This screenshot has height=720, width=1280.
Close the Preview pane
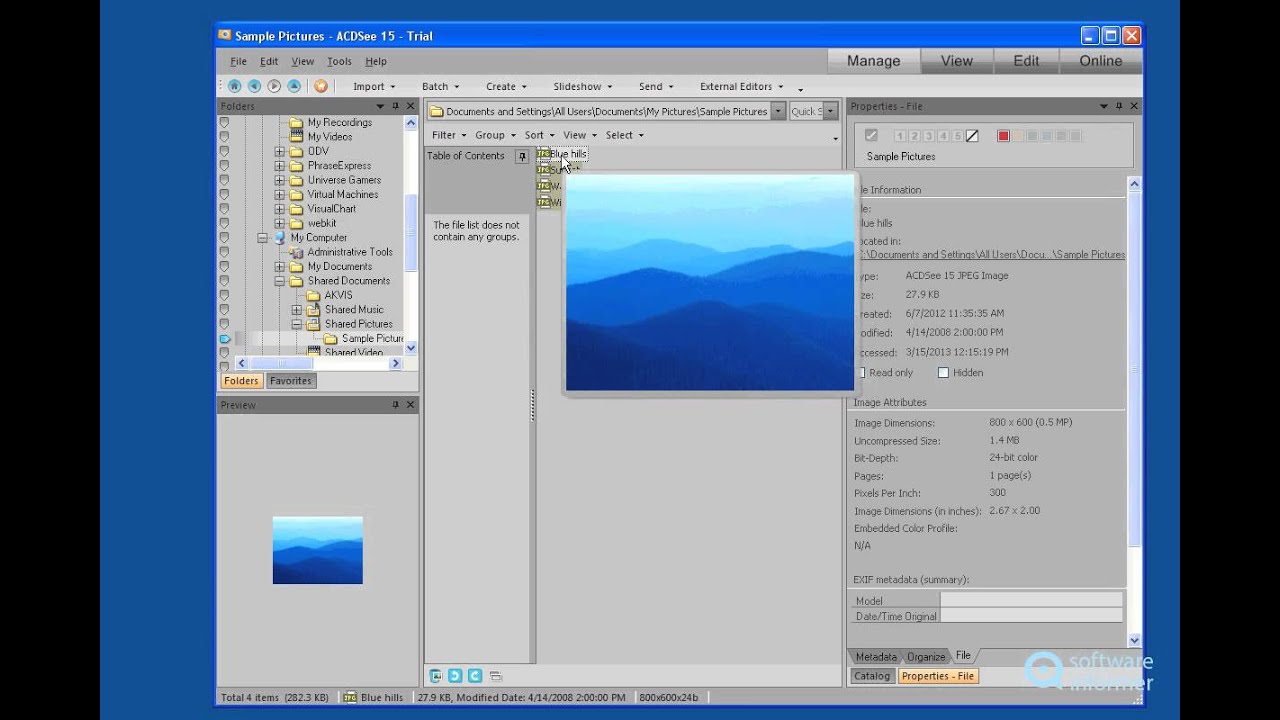click(x=410, y=405)
